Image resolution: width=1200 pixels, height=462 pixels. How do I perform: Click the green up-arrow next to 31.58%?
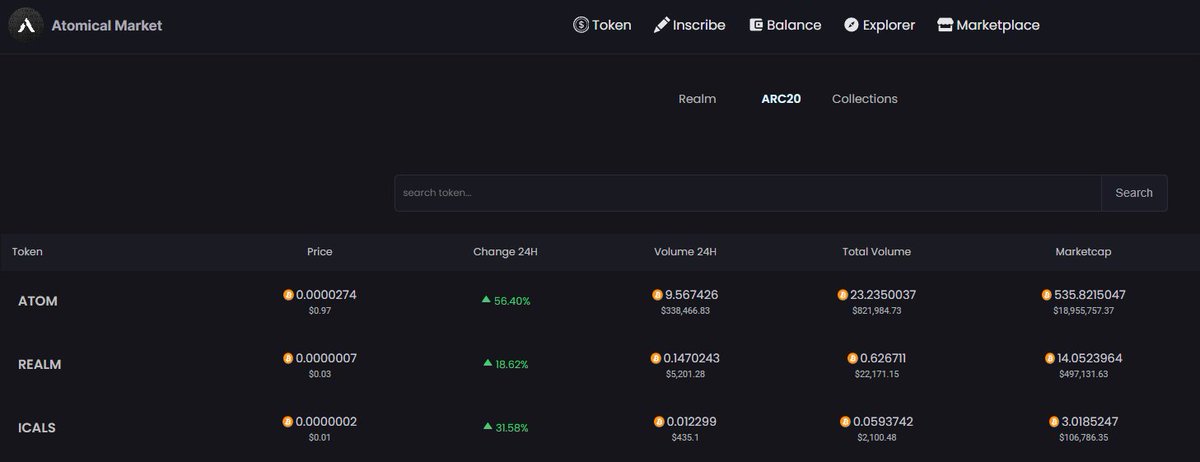click(x=487, y=427)
